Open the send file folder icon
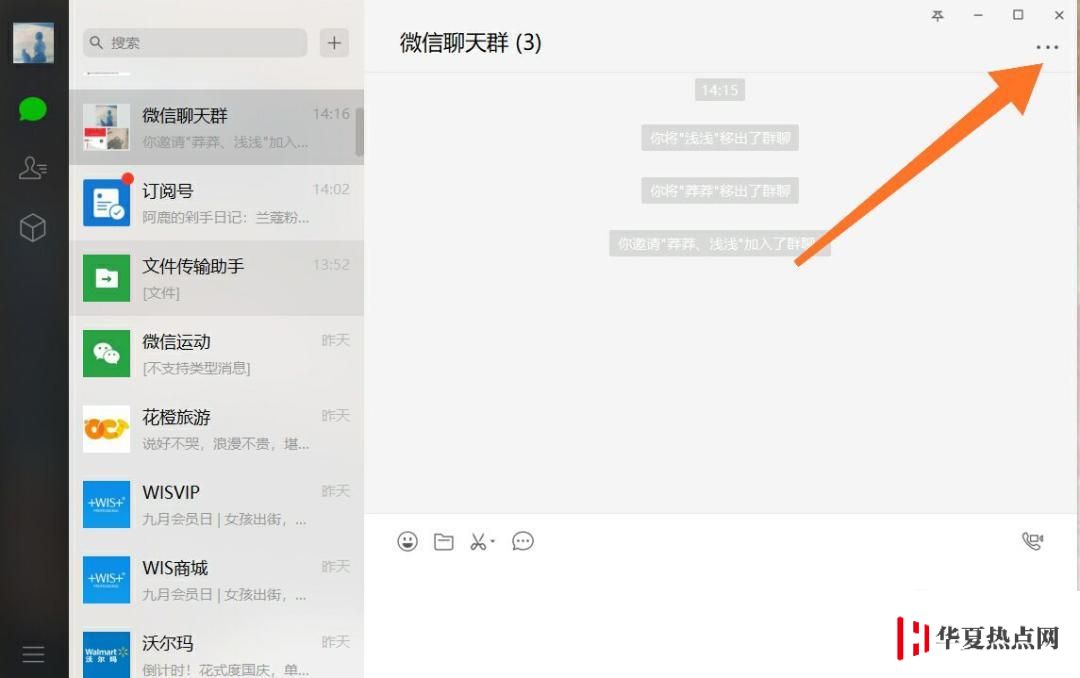 (444, 542)
